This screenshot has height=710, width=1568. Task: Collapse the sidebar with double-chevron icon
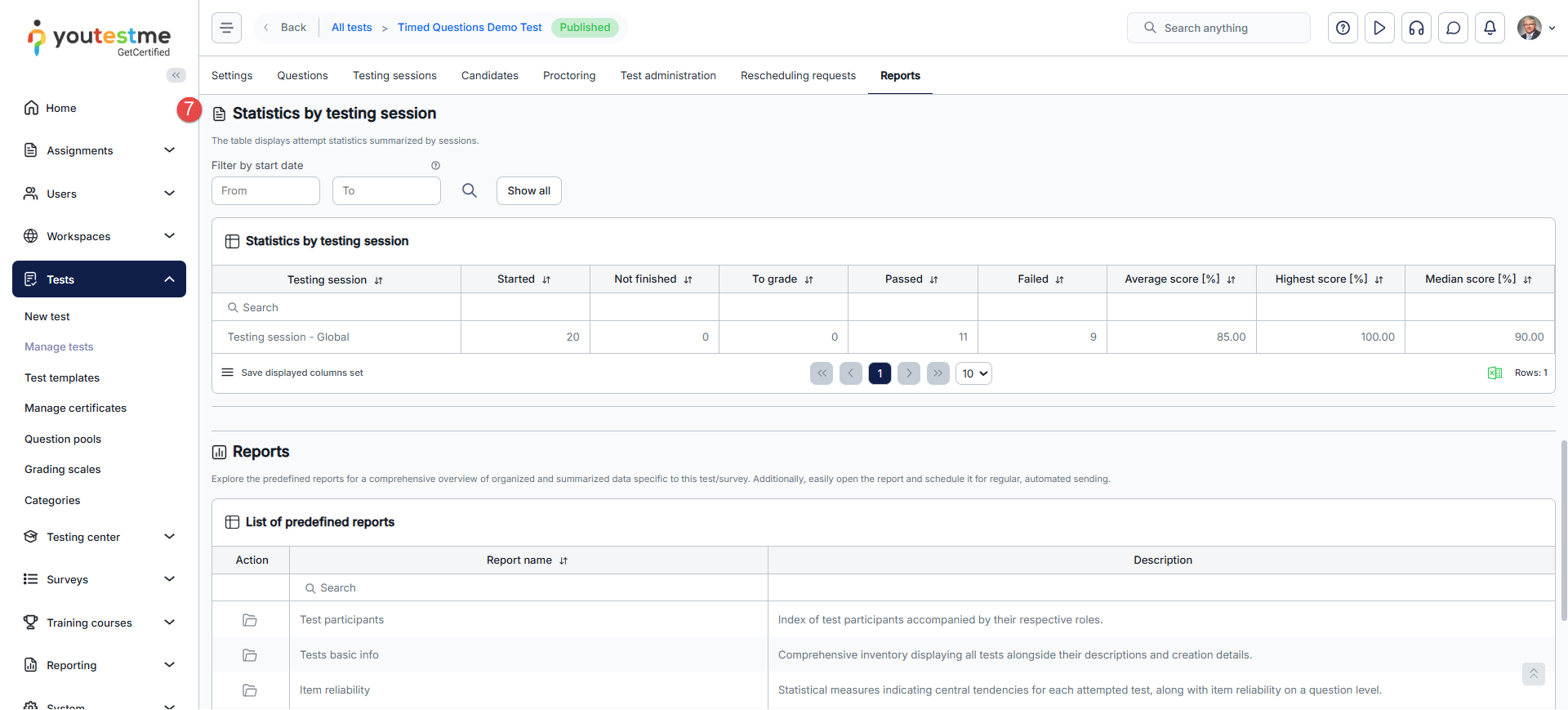(x=176, y=75)
